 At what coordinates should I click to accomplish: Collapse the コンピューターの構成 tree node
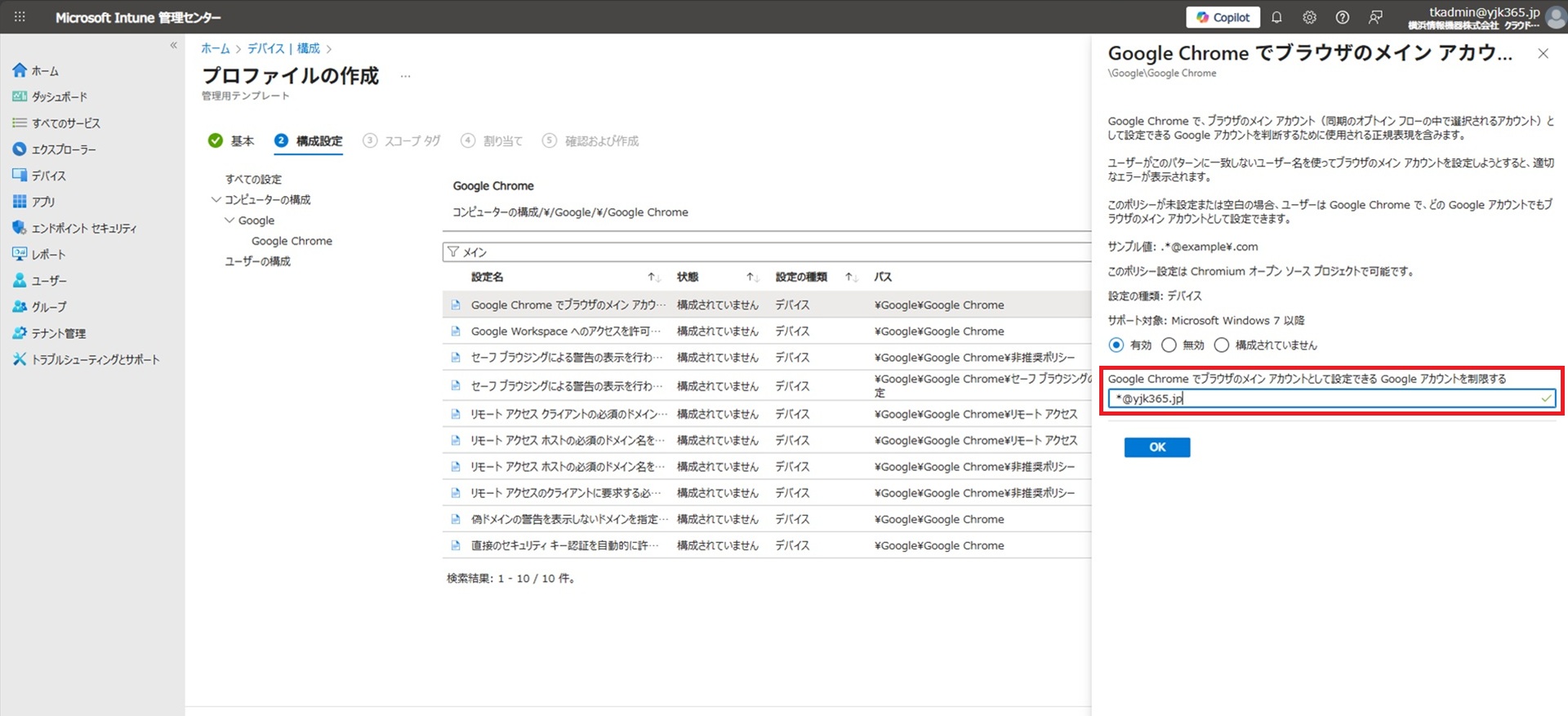pos(216,200)
